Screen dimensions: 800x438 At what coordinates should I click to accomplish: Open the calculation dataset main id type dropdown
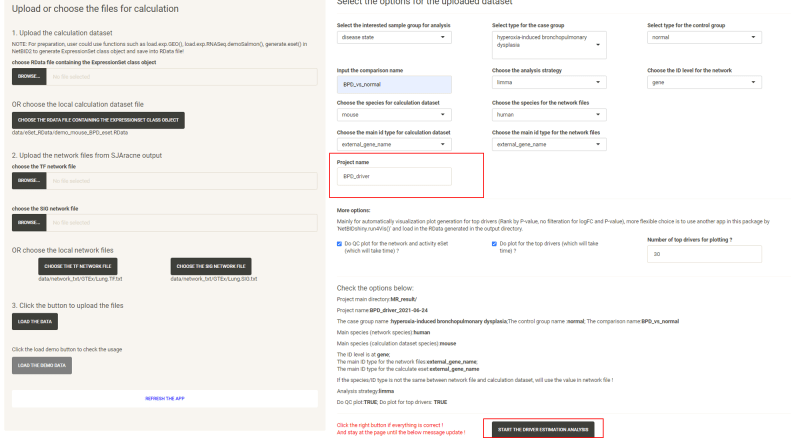coord(394,144)
